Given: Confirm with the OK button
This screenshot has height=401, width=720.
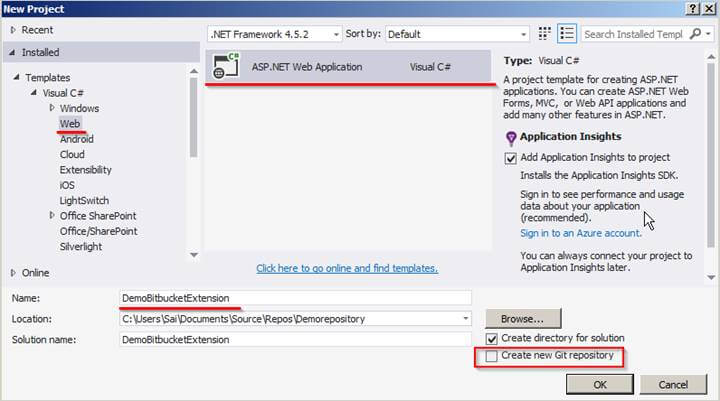Looking at the screenshot, I should click(x=600, y=384).
